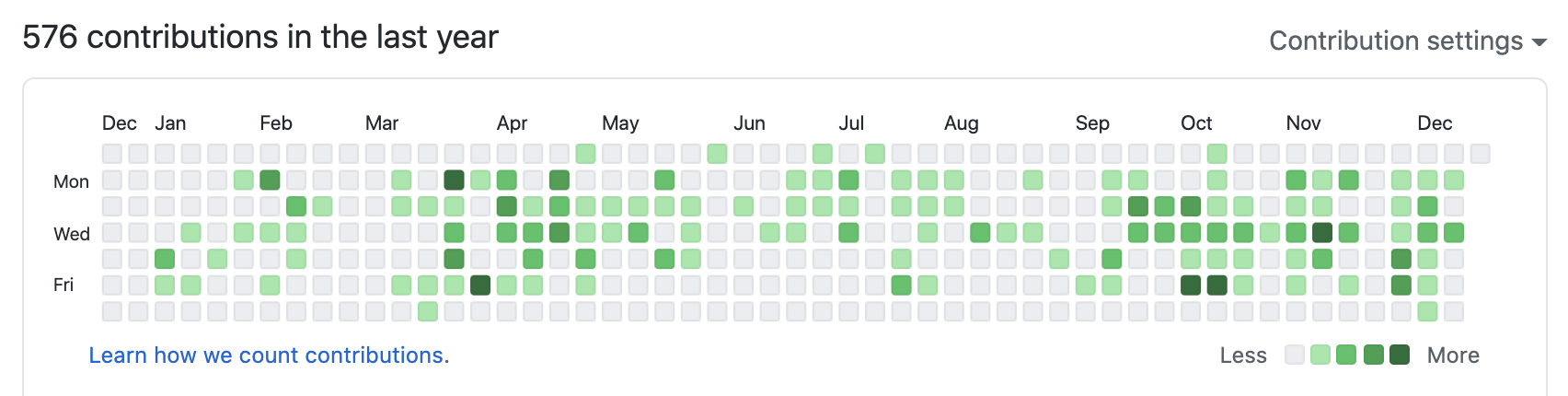
Task: Click the darkest green legend swatch
Action: point(1400,355)
